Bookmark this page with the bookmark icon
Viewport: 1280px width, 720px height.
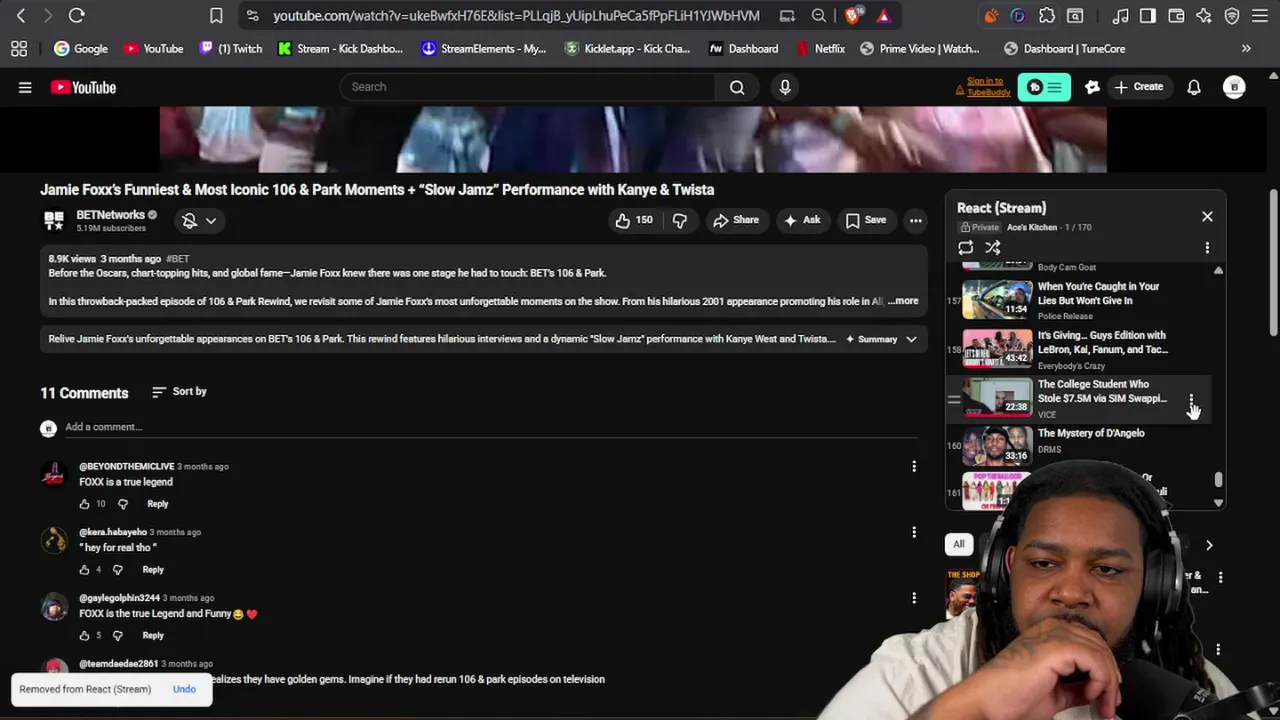pyautogui.click(x=216, y=15)
